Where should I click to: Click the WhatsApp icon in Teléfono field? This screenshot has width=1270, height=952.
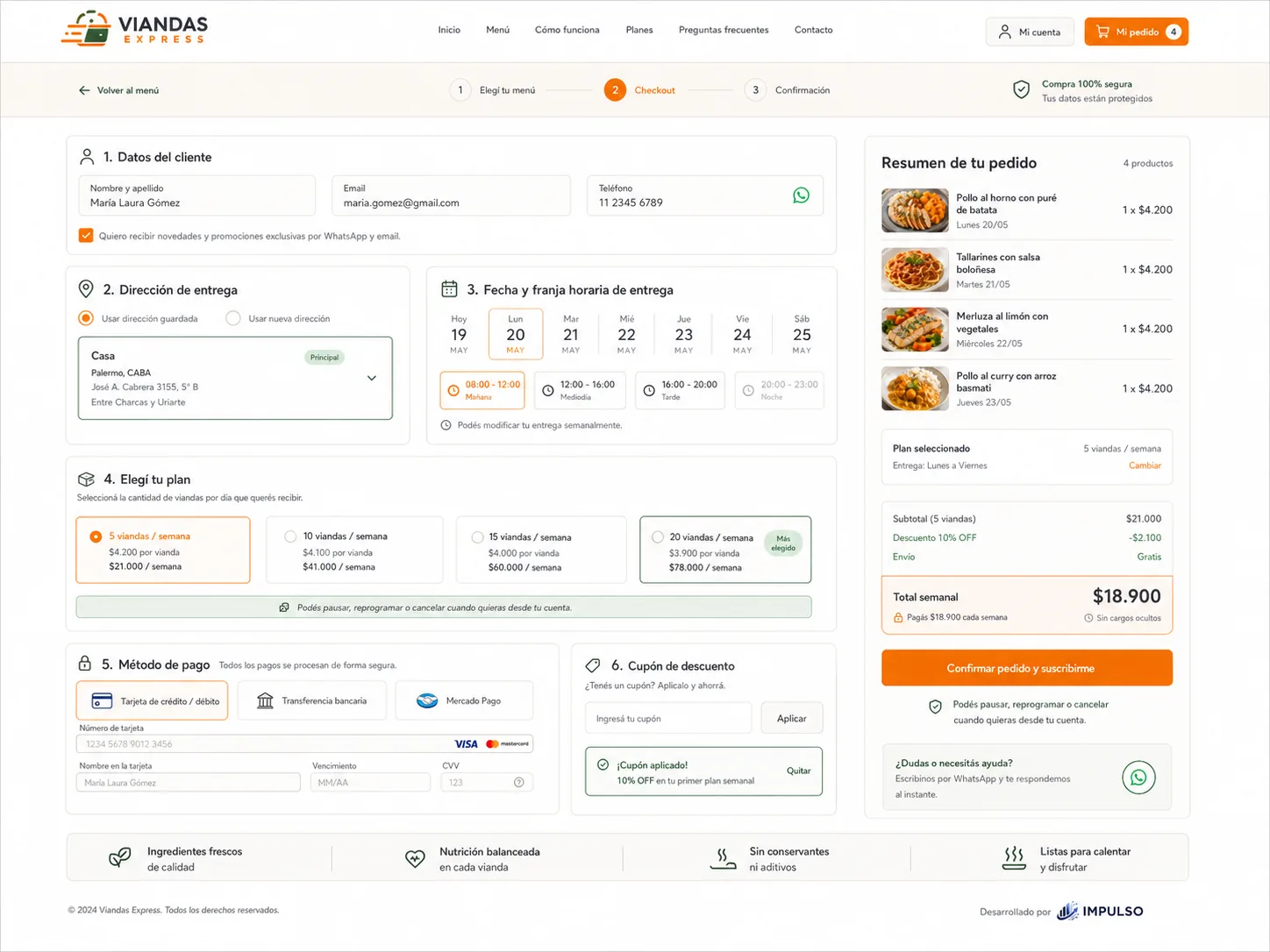click(x=801, y=195)
